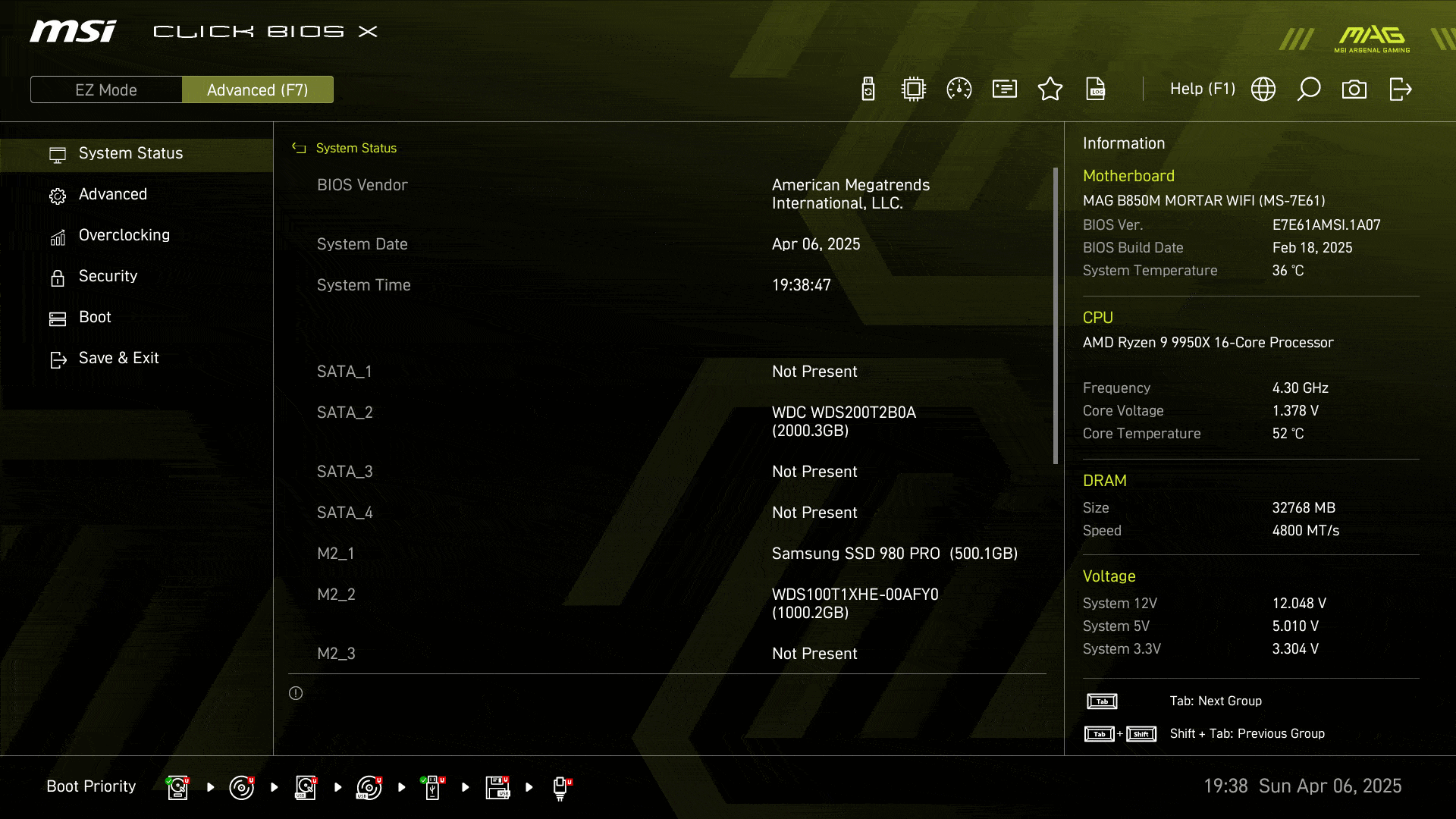Open the Advanced menu in sidebar
Image resolution: width=1456 pixels, height=819 pixels.
coord(136,194)
